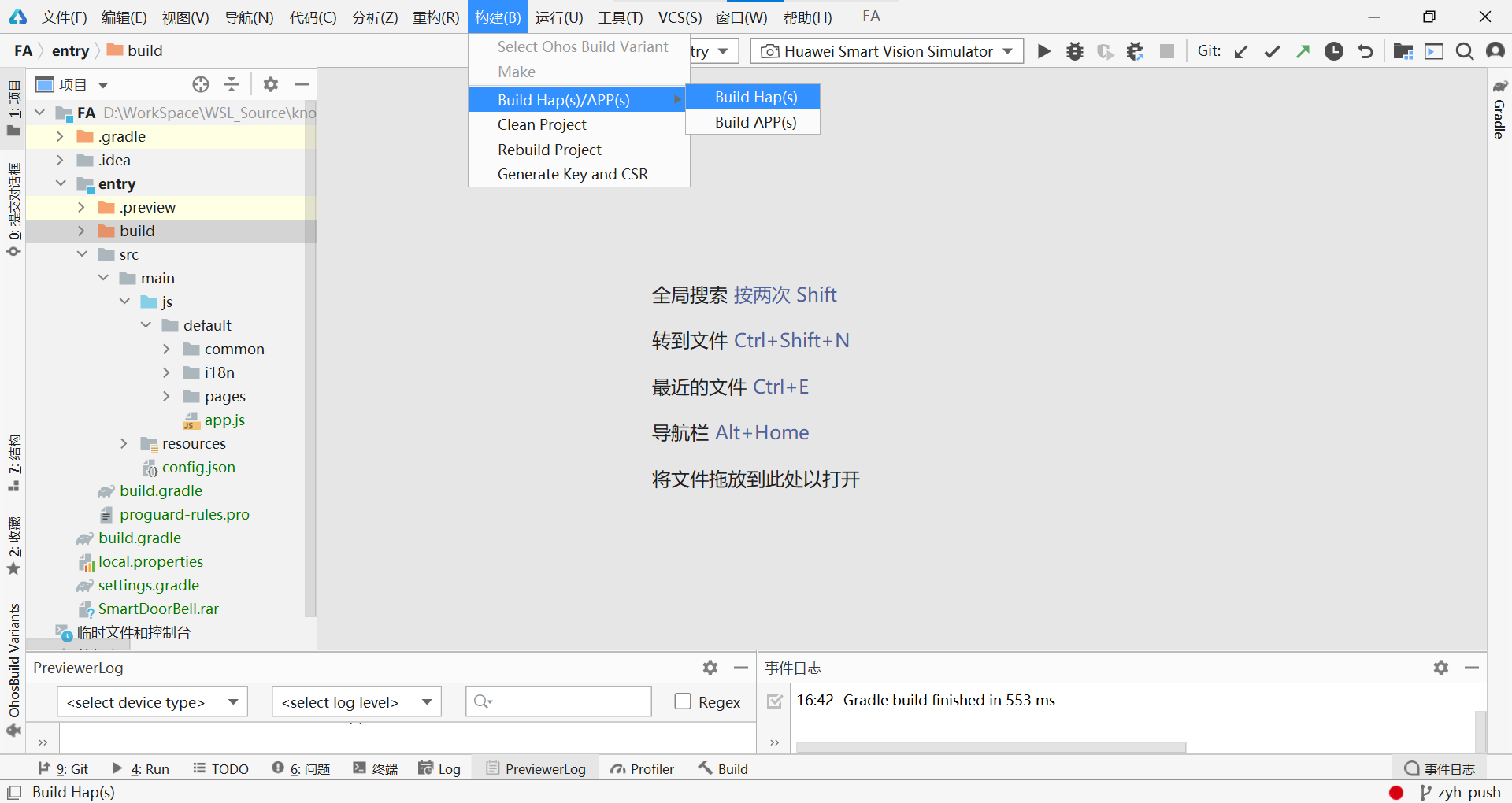Open event log settings gear
Viewport: 1512px width, 803px height.
click(1440, 668)
